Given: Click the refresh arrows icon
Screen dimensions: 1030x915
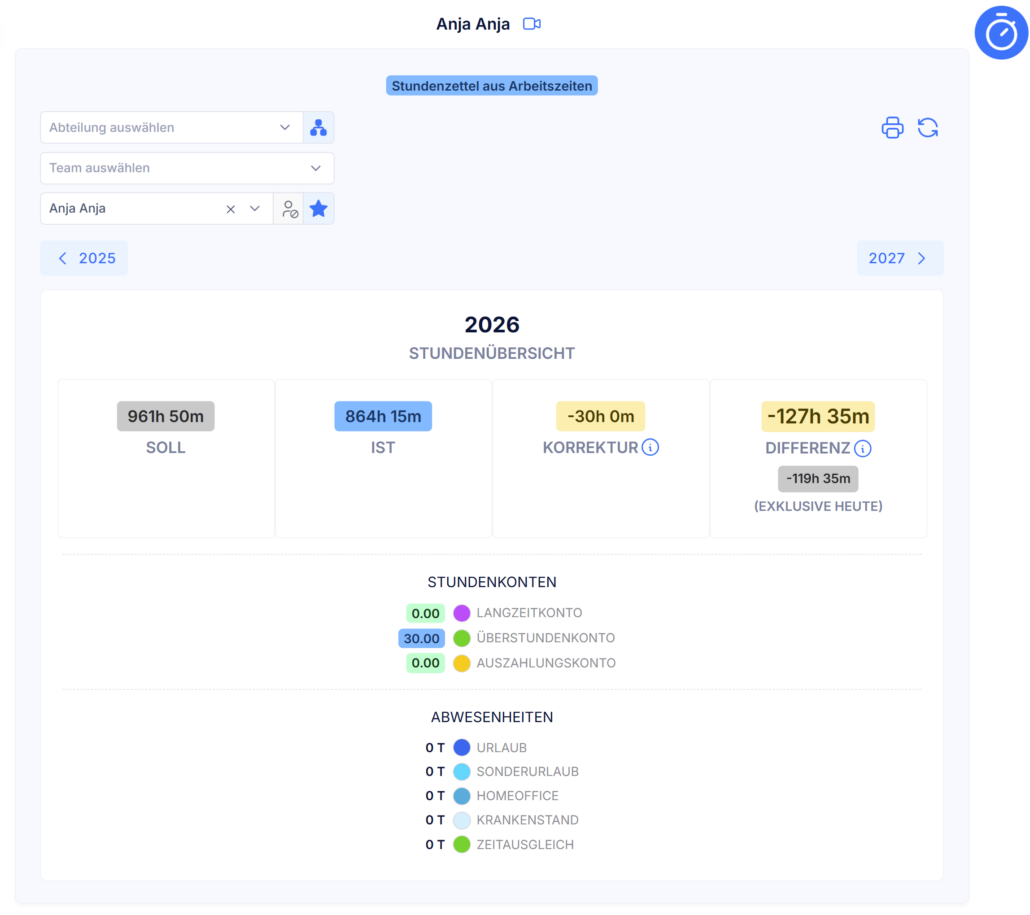Looking at the screenshot, I should tap(928, 127).
